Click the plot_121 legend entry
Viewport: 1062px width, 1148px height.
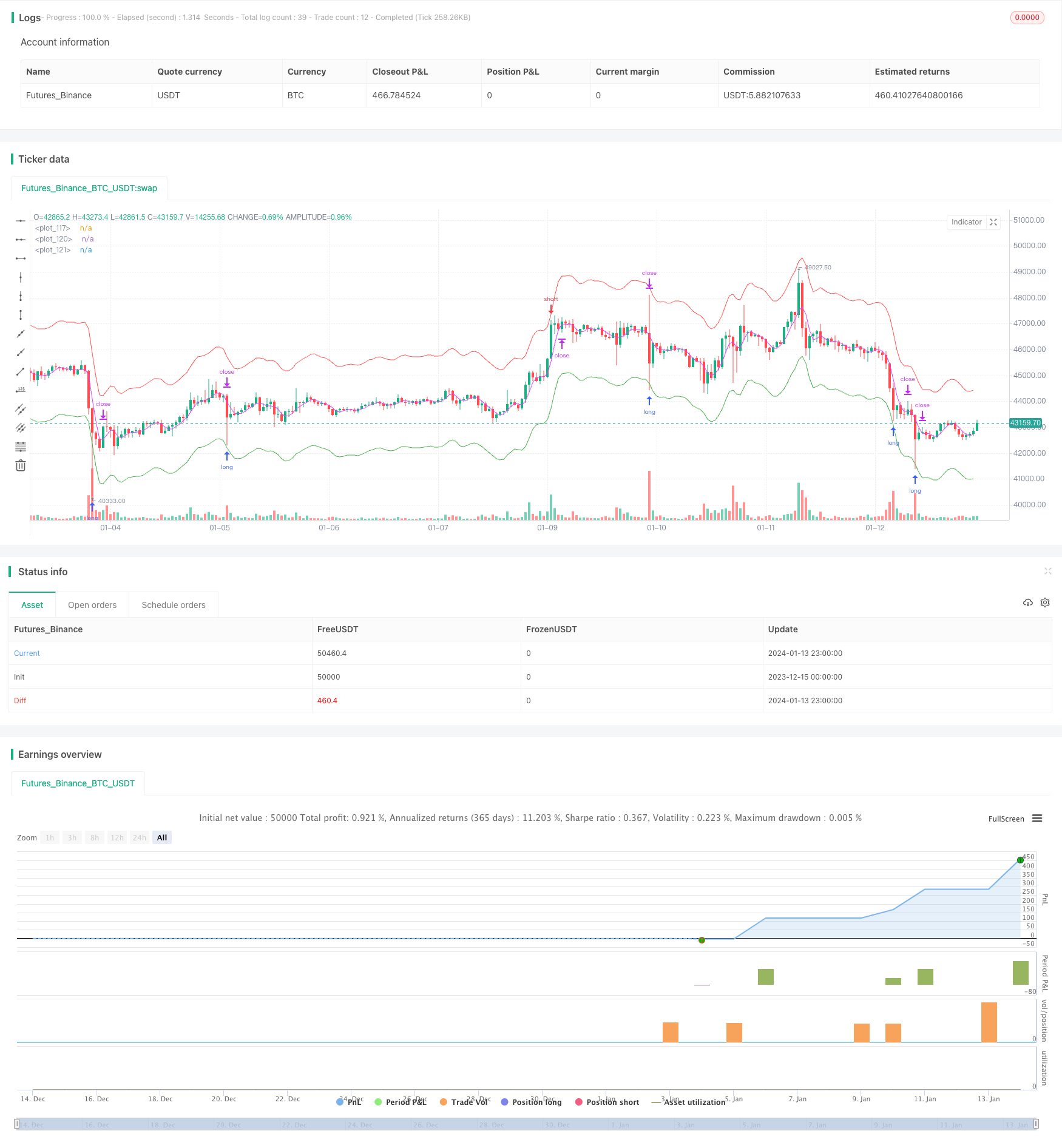coord(63,250)
